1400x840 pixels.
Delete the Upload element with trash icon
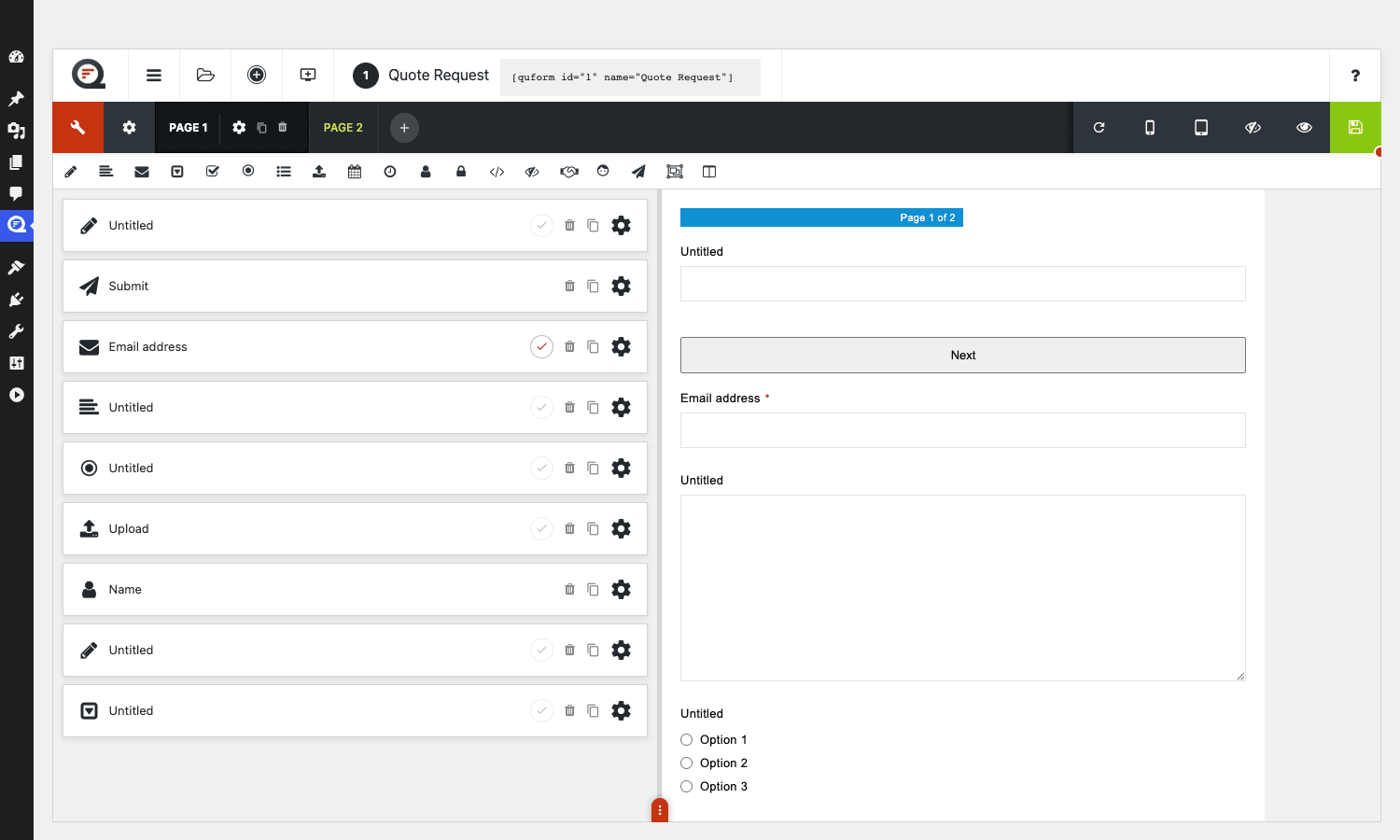coord(569,529)
